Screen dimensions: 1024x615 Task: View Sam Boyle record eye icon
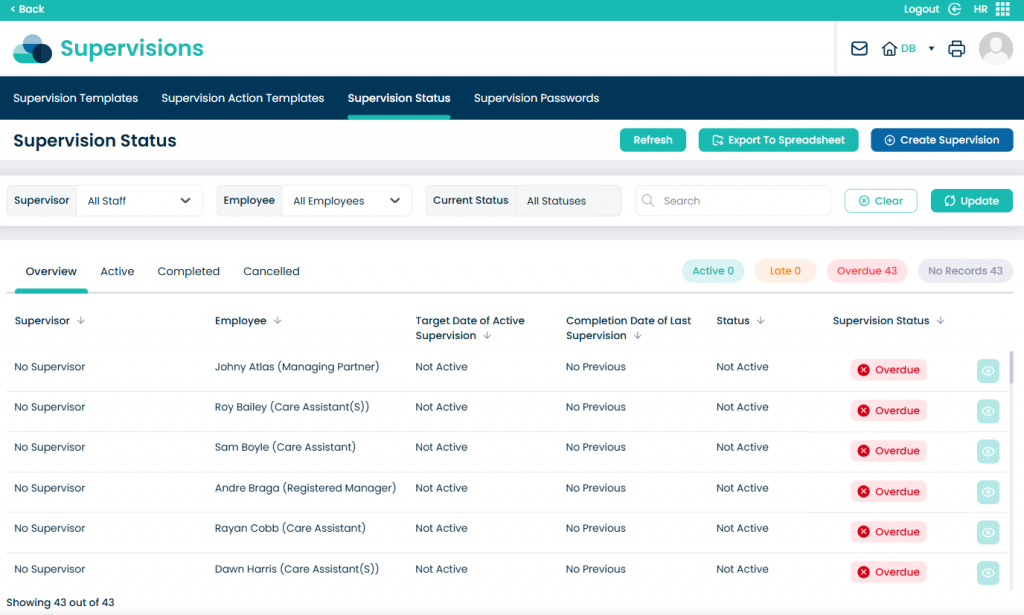(x=988, y=451)
